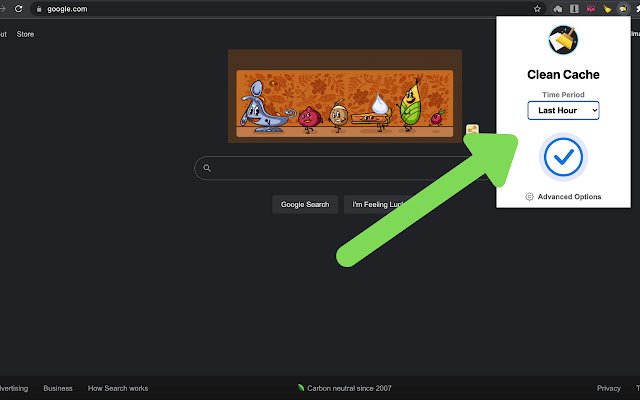Open the yellow broom extension icon

click(x=607, y=9)
